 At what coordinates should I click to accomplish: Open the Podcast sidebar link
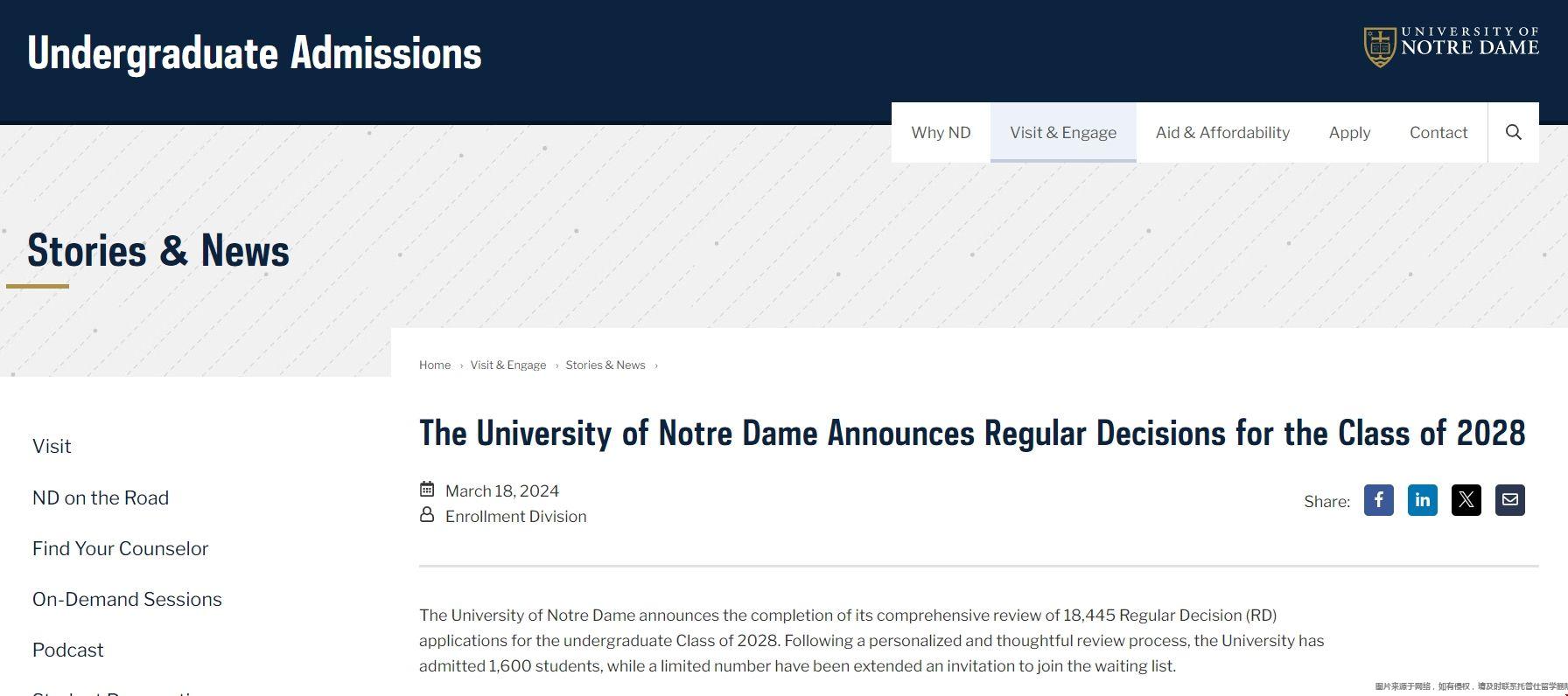pos(68,650)
